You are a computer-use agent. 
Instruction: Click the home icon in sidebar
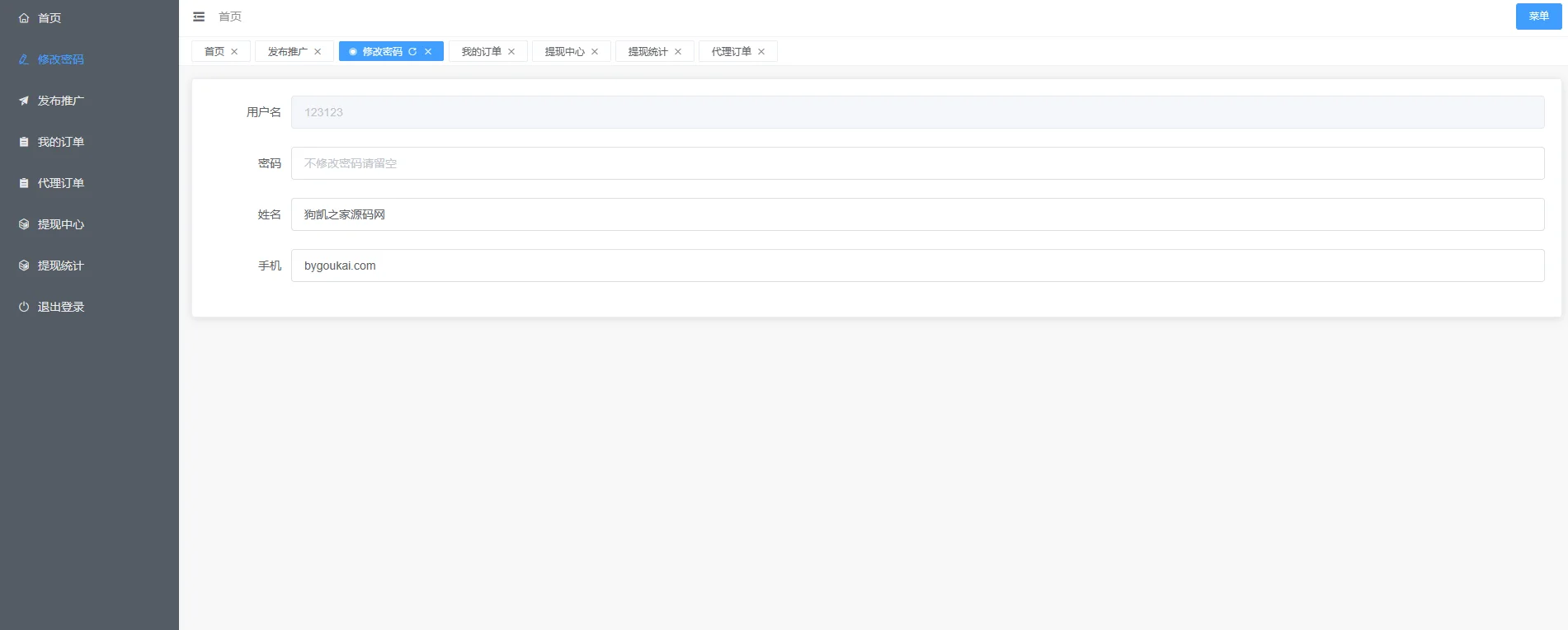tap(24, 18)
